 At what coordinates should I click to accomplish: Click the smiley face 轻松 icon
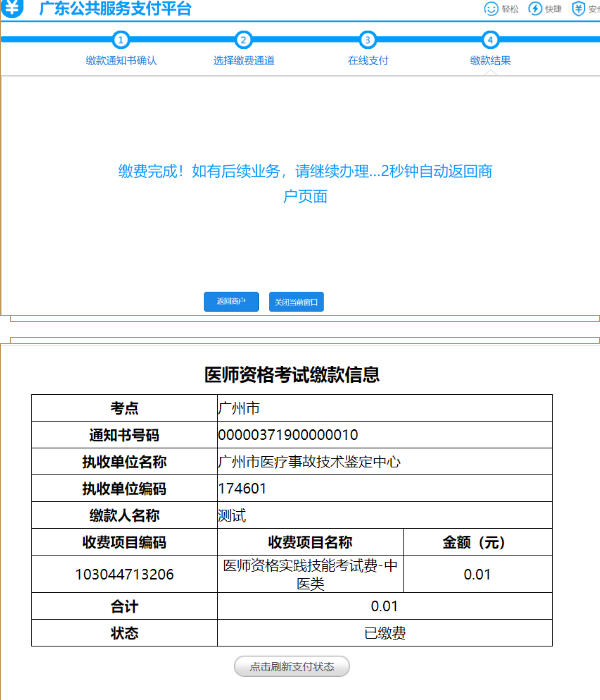(491, 9)
